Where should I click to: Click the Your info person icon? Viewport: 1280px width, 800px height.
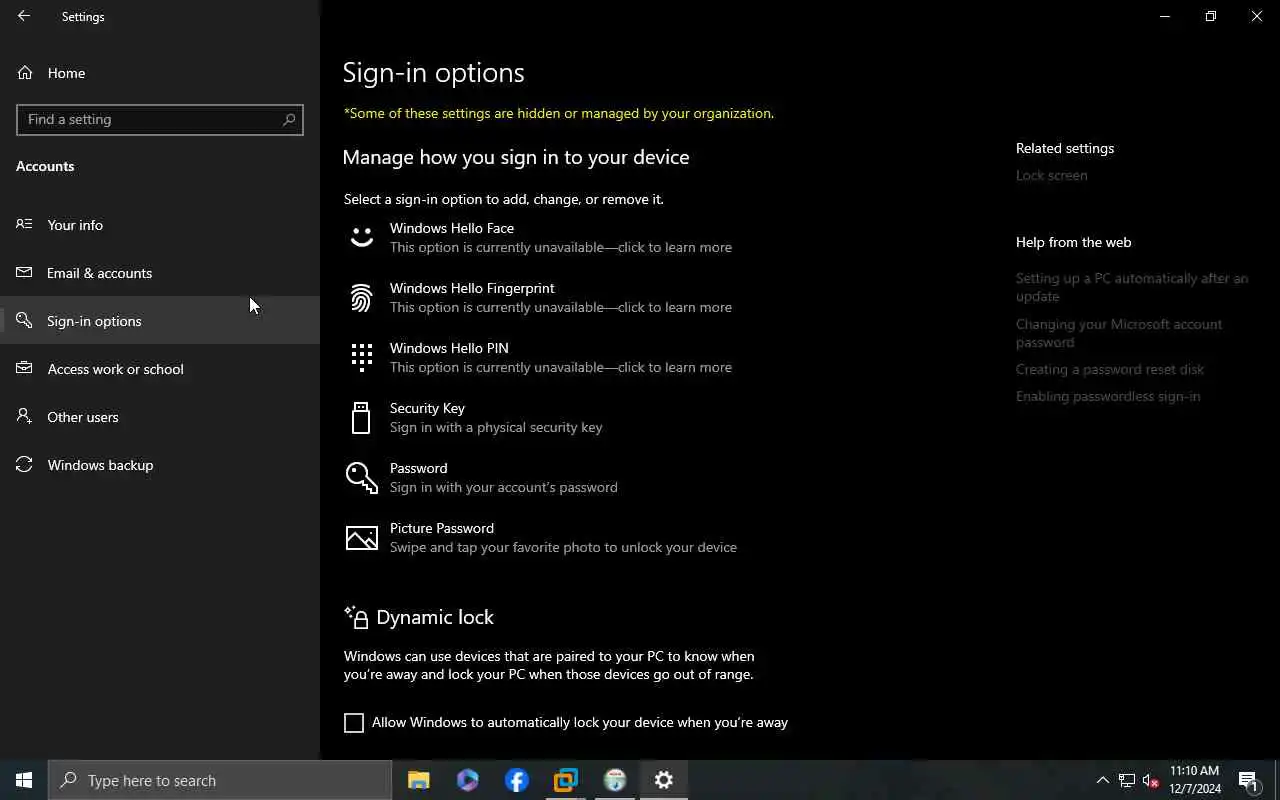tap(24, 224)
